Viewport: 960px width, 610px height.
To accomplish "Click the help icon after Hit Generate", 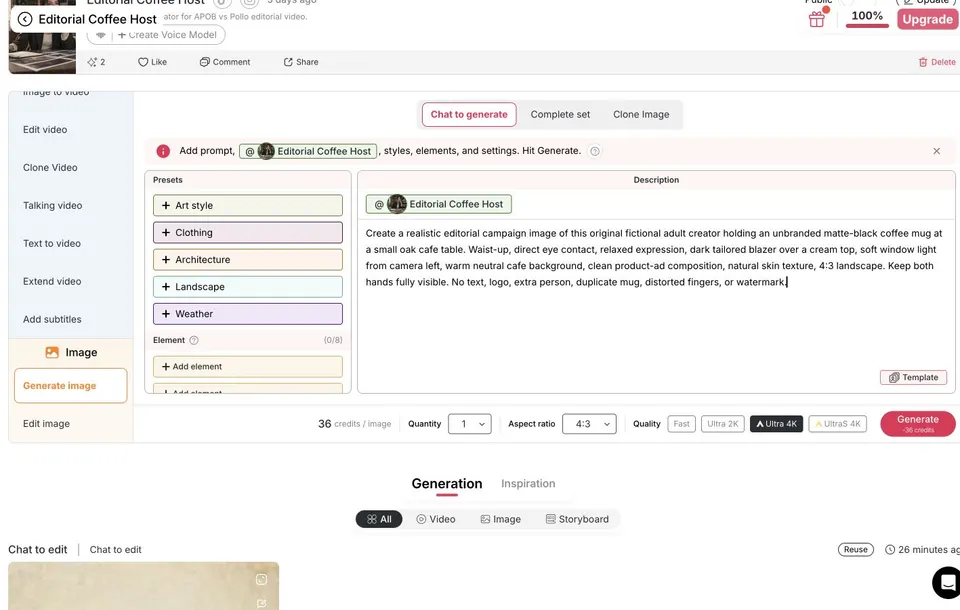I will [x=594, y=151].
